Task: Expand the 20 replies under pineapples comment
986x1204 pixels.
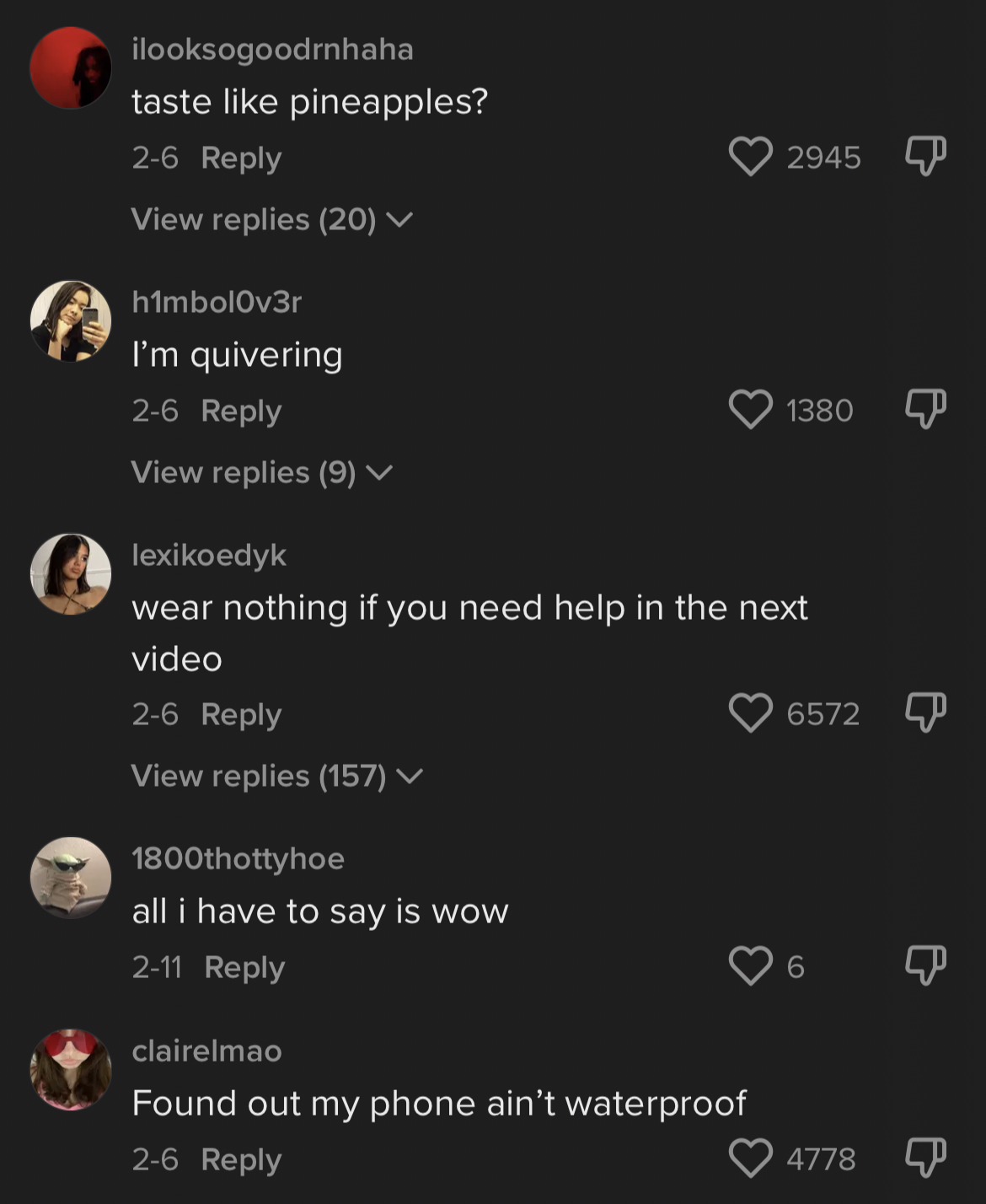Action: pos(271,220)
